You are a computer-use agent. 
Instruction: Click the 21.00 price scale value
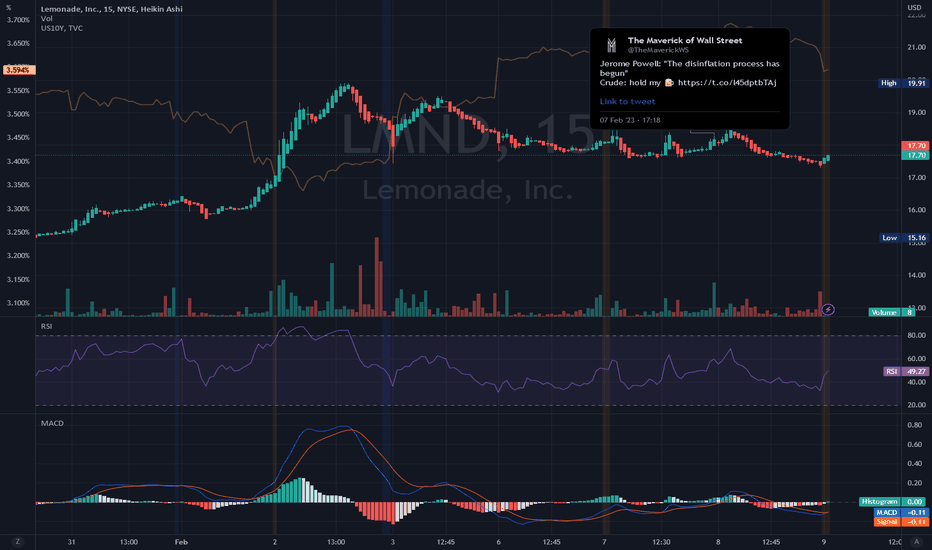[x=916, y=47]
